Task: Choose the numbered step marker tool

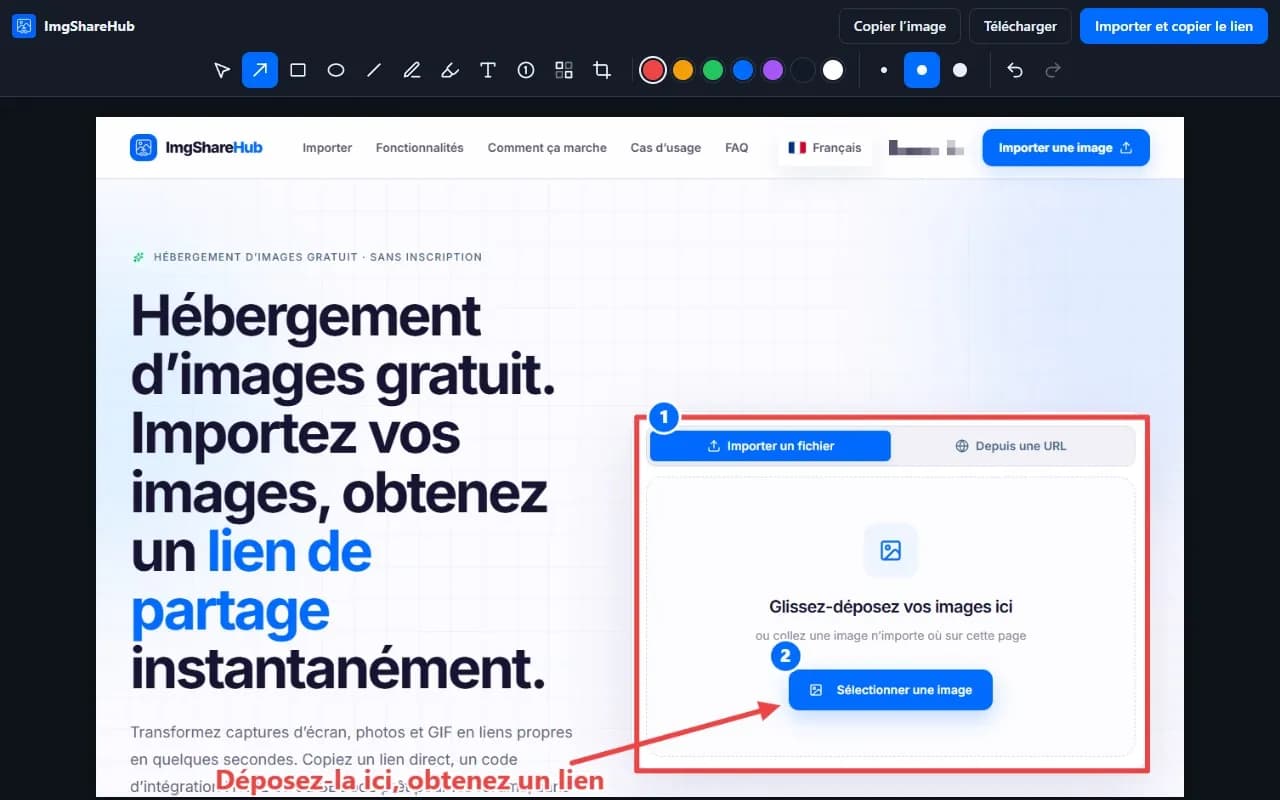Action: tap(526, 70)
